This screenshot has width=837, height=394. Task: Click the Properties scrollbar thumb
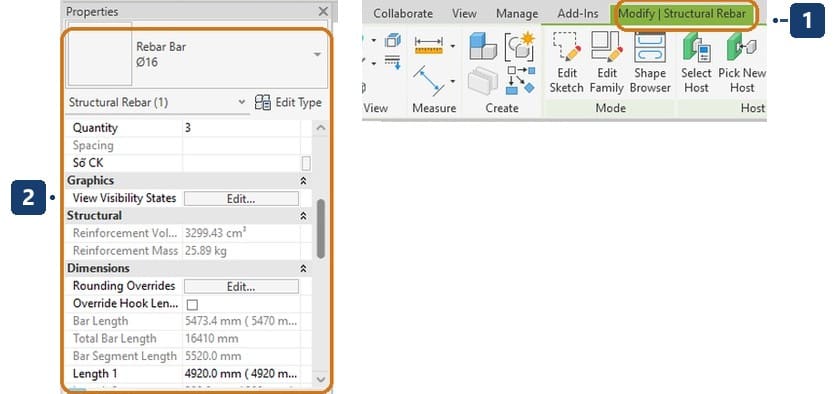tap(320, 228)
